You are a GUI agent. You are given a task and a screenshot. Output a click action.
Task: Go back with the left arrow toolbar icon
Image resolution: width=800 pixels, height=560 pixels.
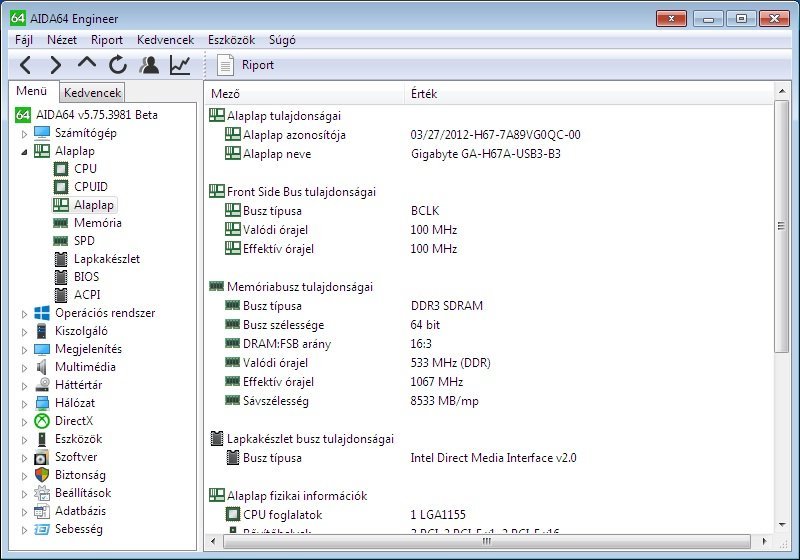tap(25, 65)
